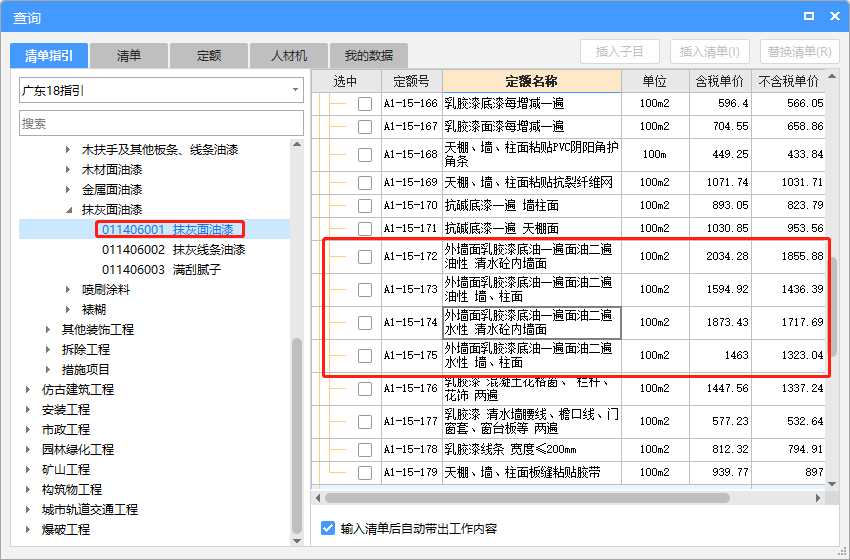Expand the 措施项目 node
Screen dimensions: 850x560
[48, 370]
